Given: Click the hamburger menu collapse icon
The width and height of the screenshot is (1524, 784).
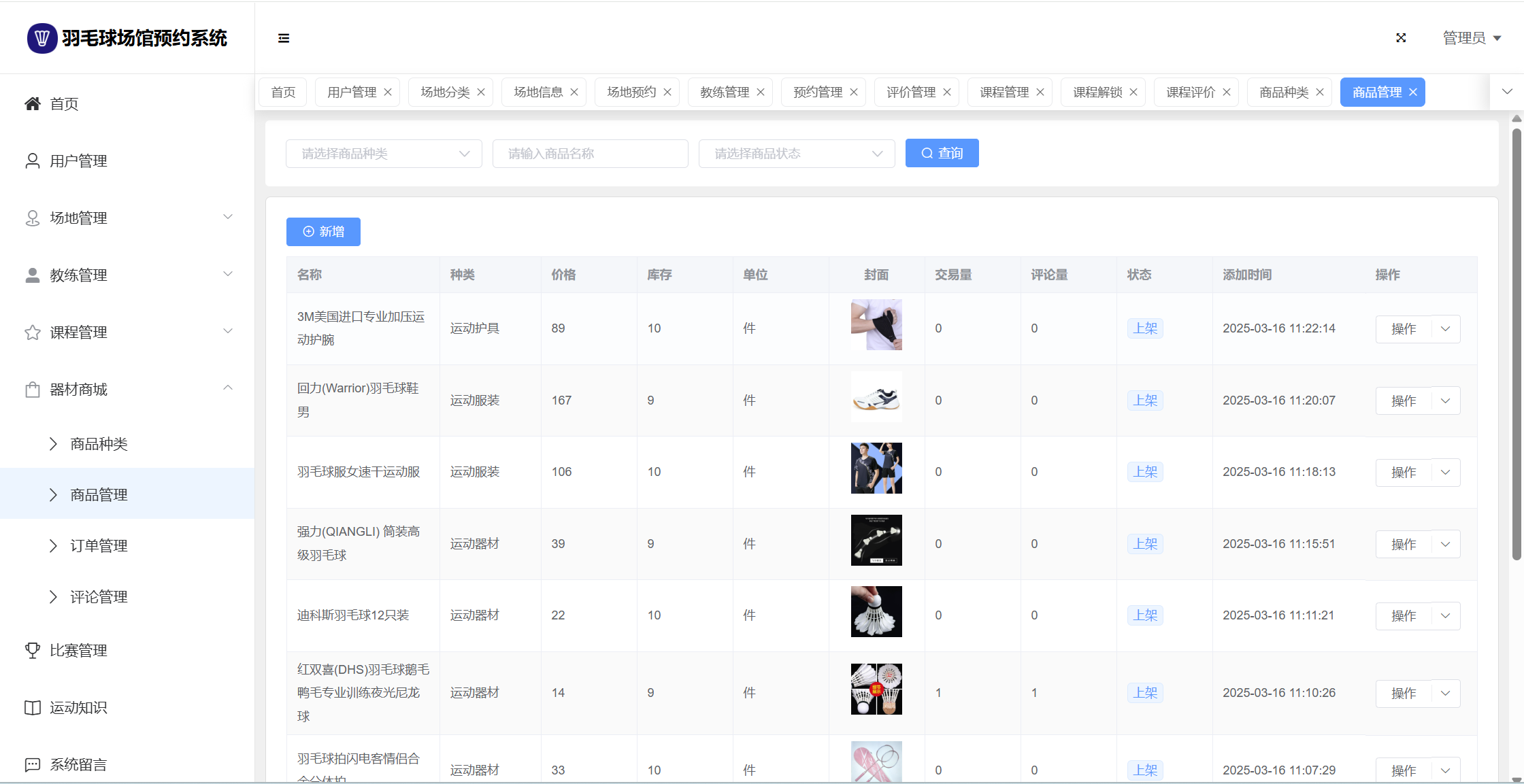Looking at the screenshot, I should click(284, 38).
